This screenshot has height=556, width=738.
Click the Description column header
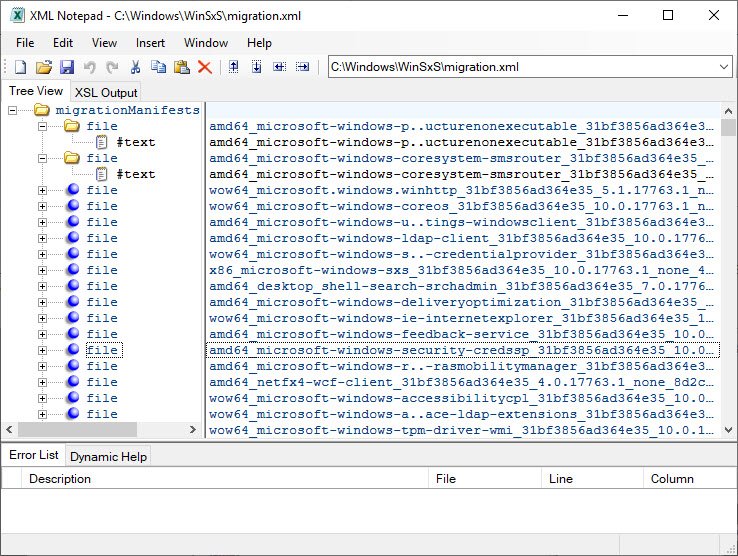60,479
